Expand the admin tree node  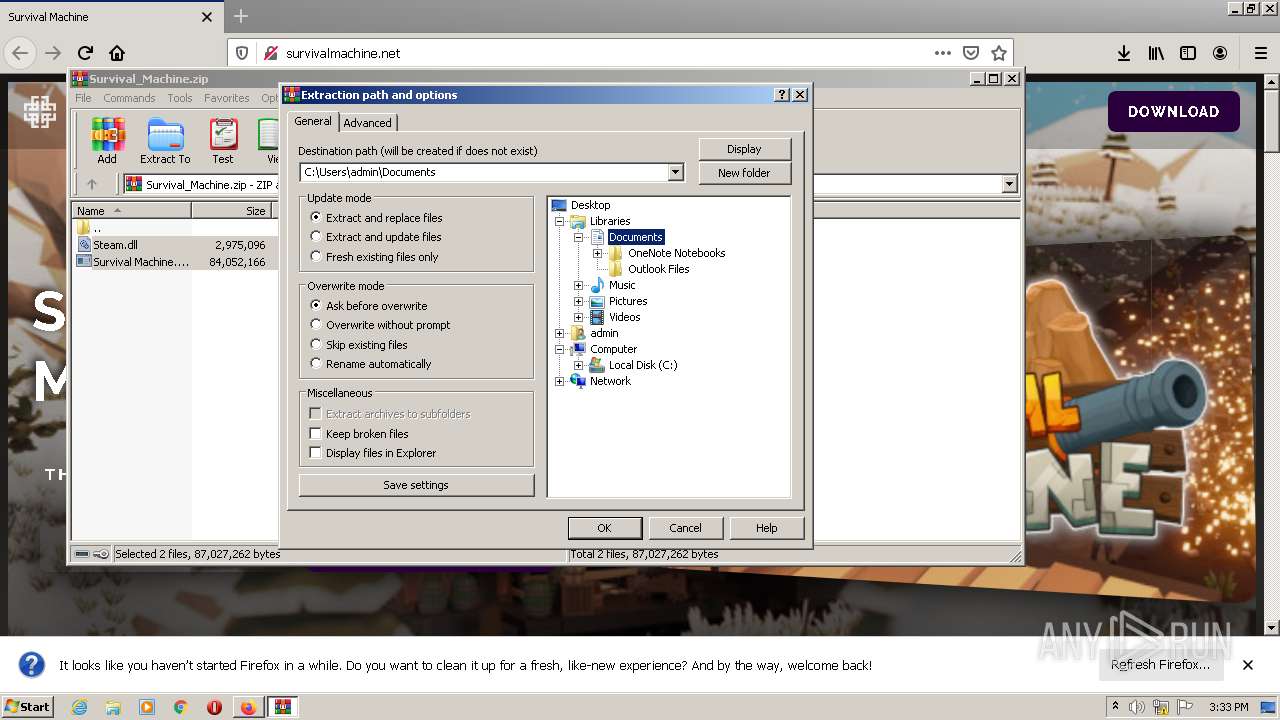tap(560, 333)
